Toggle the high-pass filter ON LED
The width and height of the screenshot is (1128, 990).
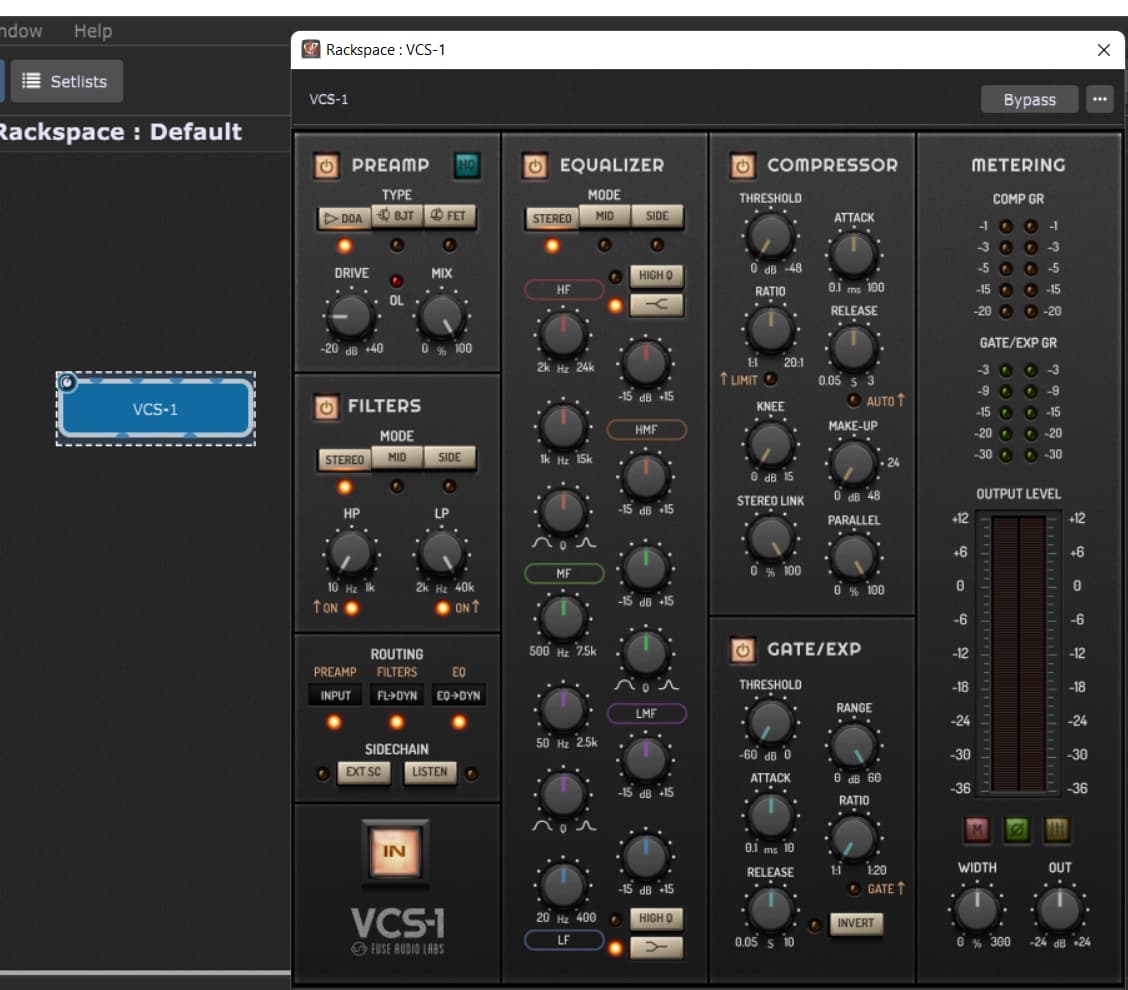tap(351, 608)
